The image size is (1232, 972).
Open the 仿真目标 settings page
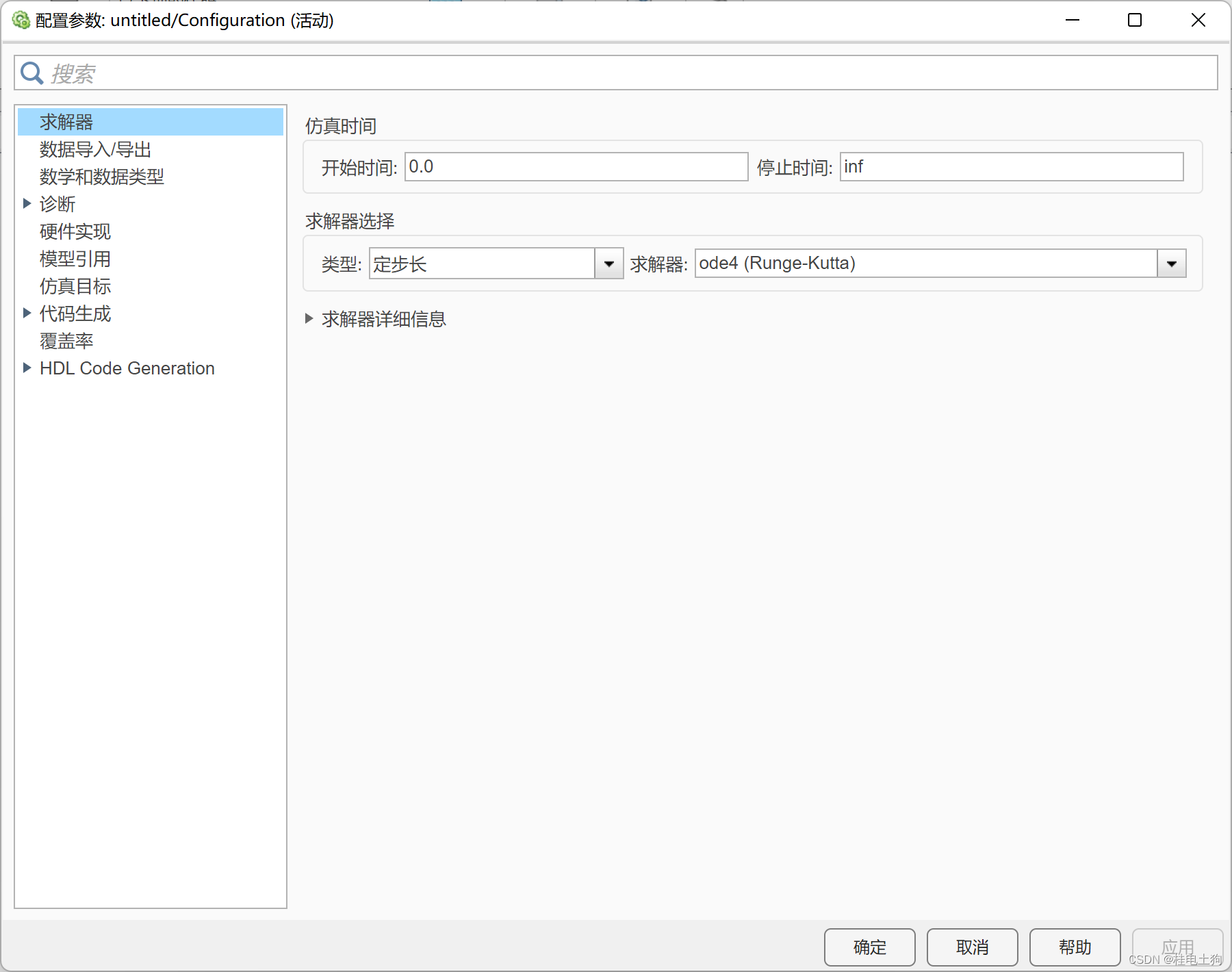(x=75, y=286)
